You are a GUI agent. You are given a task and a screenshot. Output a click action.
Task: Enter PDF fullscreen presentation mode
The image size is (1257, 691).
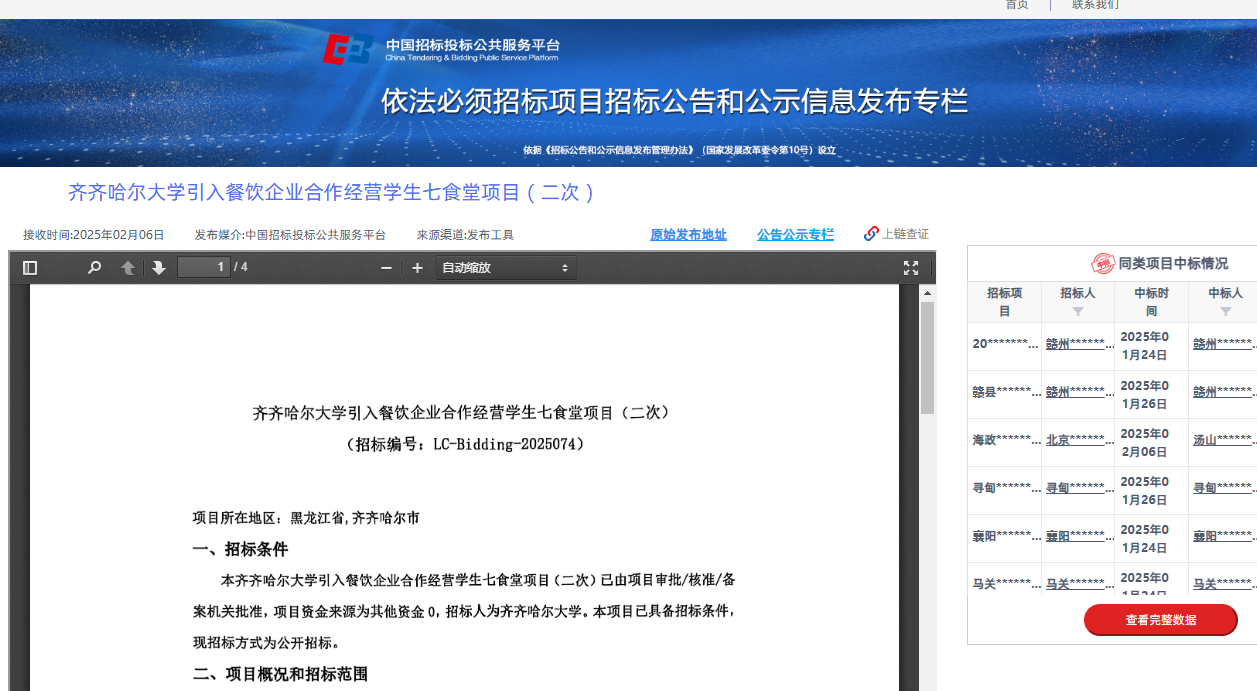tap(911, 268)
